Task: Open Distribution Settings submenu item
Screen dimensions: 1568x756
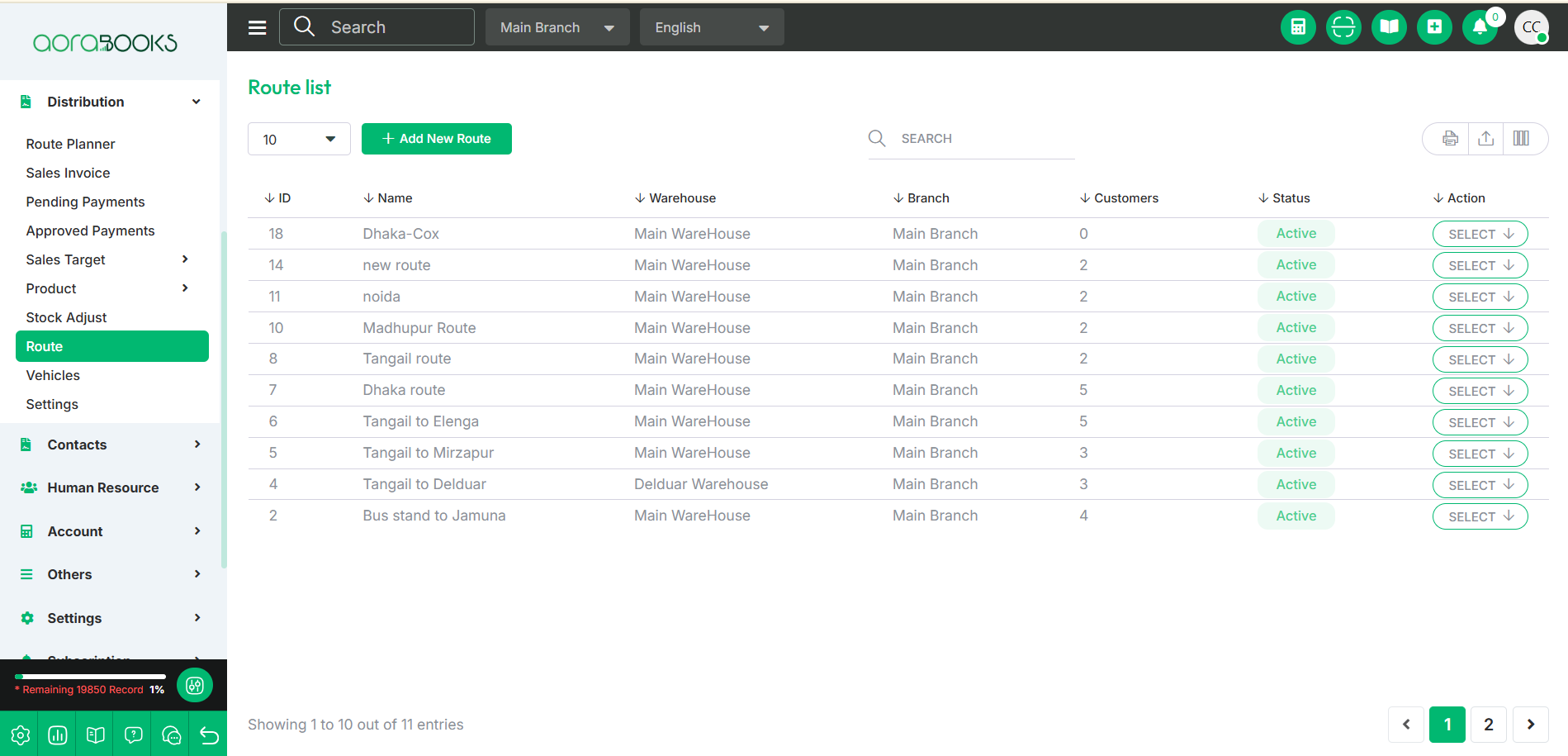Action: coord(52,404)
